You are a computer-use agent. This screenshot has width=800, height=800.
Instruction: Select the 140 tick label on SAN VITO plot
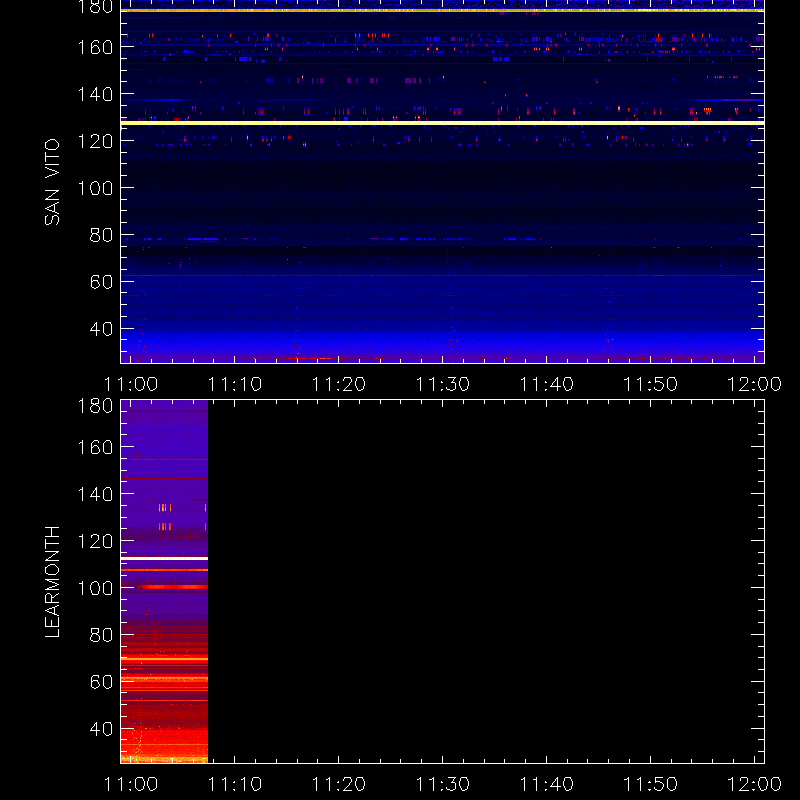(95, 94)
